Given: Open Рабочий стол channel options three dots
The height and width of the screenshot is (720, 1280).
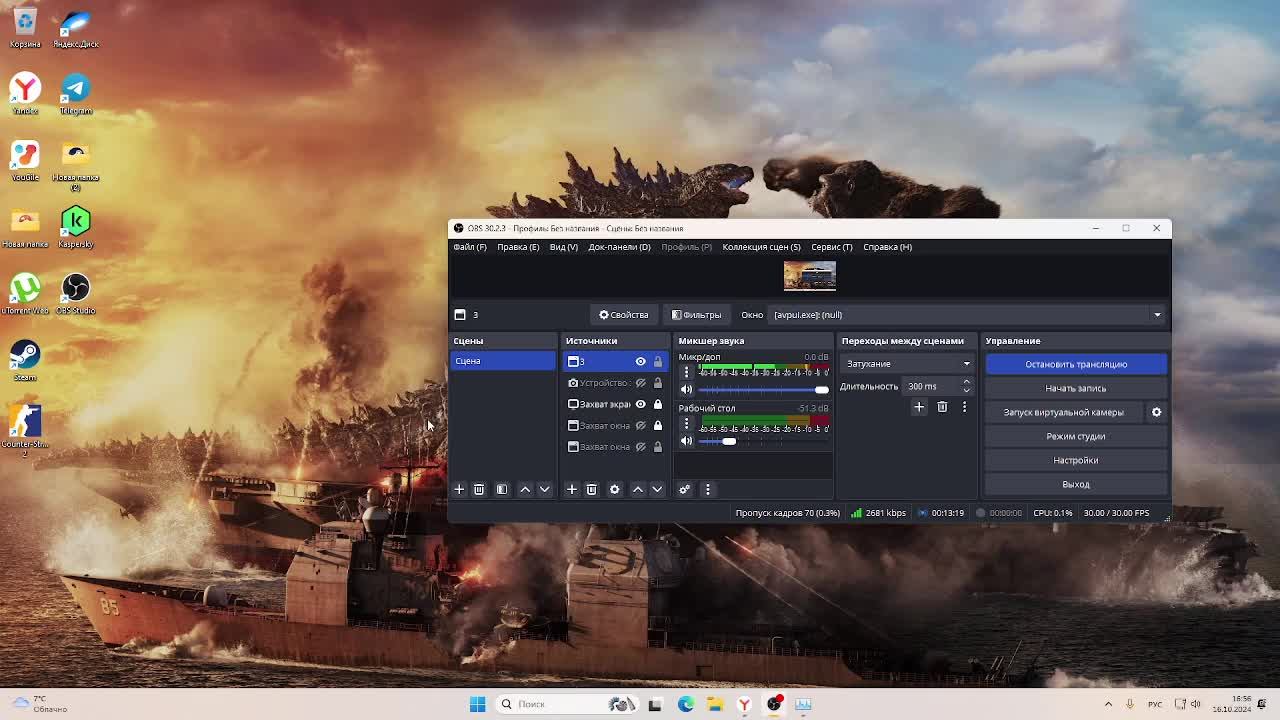Looking at the screenshot, I should 686,424.
